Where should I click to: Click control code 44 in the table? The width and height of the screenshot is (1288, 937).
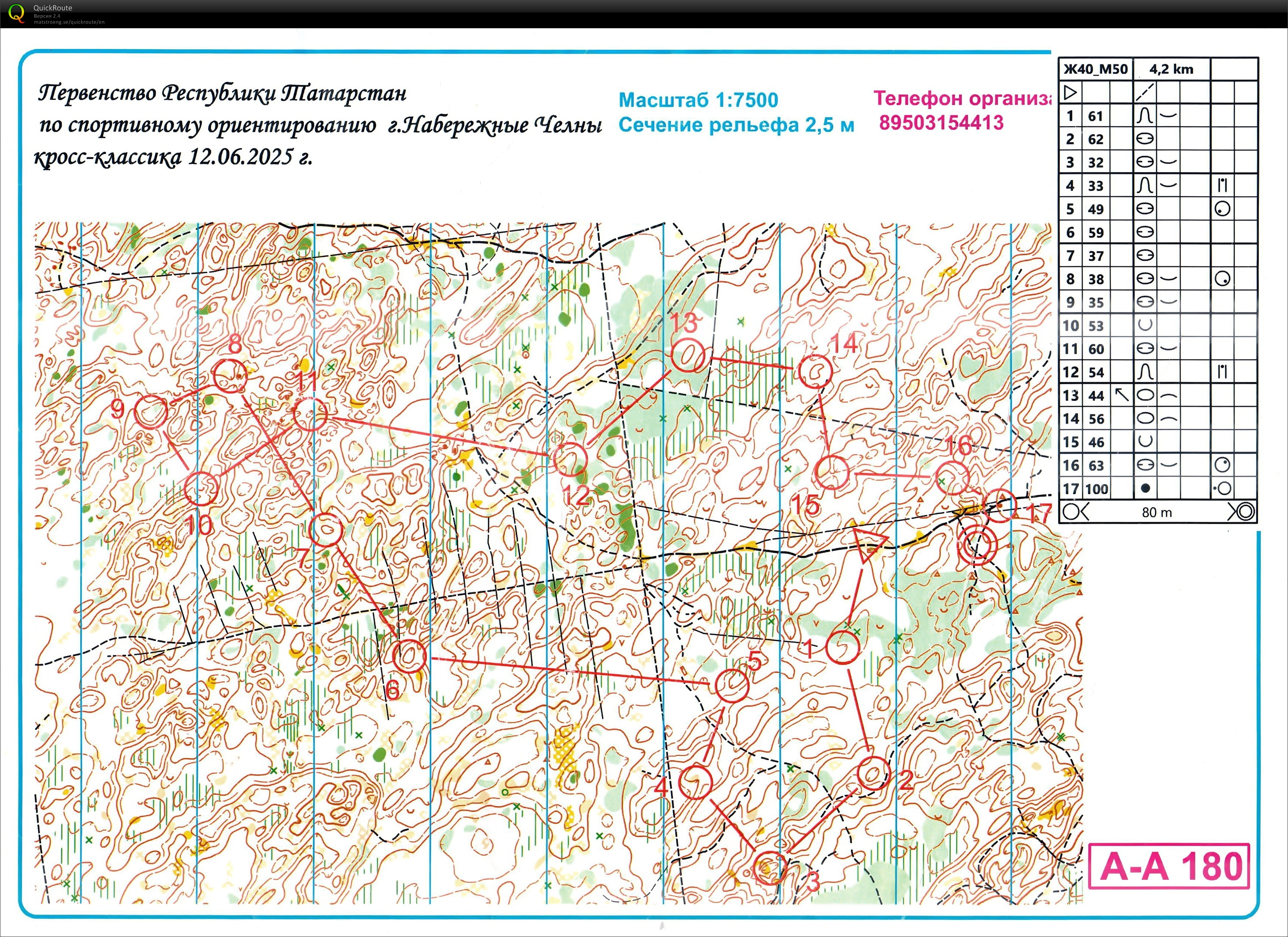1095,396
